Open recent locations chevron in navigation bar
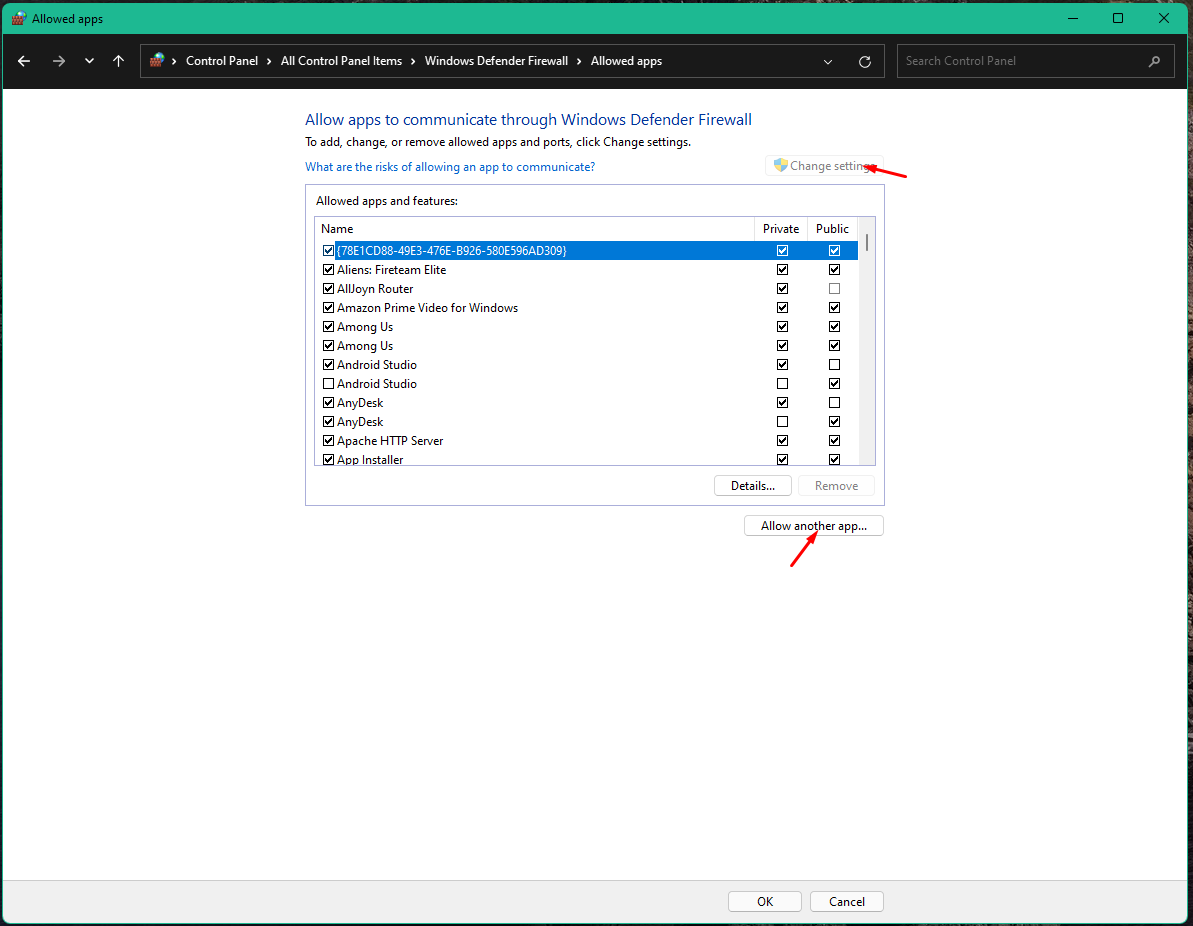Screen dimensions: 1193x926 tap(89, 61)
